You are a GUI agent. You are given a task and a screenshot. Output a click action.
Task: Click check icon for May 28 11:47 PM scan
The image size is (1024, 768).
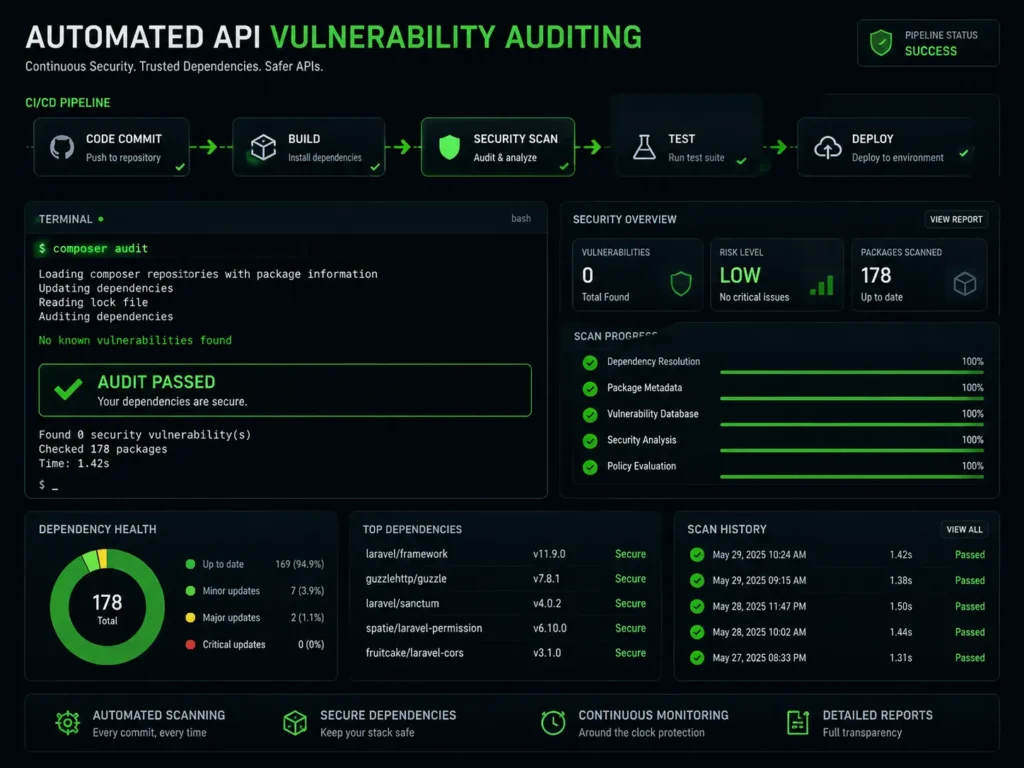697,607
